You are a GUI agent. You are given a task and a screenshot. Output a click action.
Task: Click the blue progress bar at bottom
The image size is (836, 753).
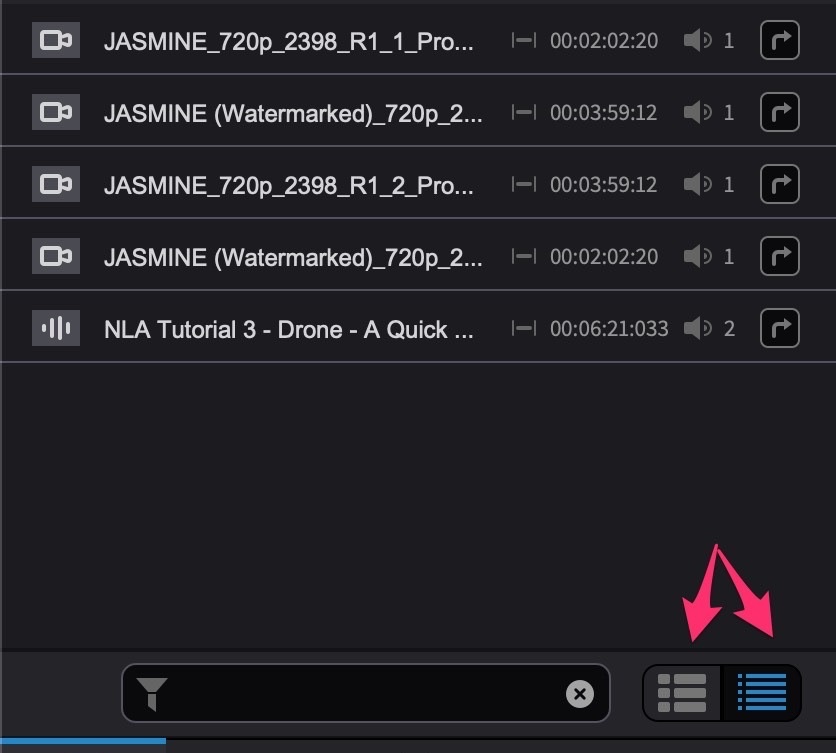click(83, 741)
